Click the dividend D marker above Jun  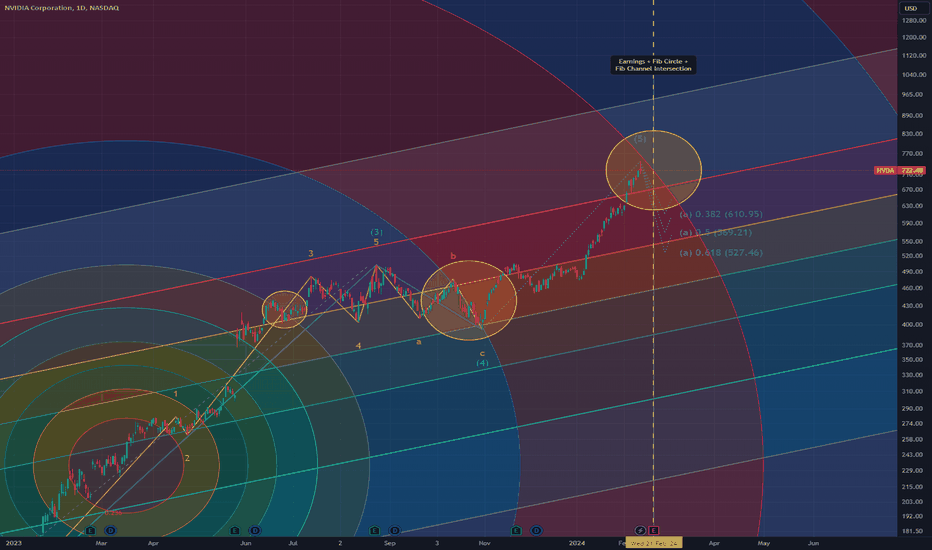(255, 530)
